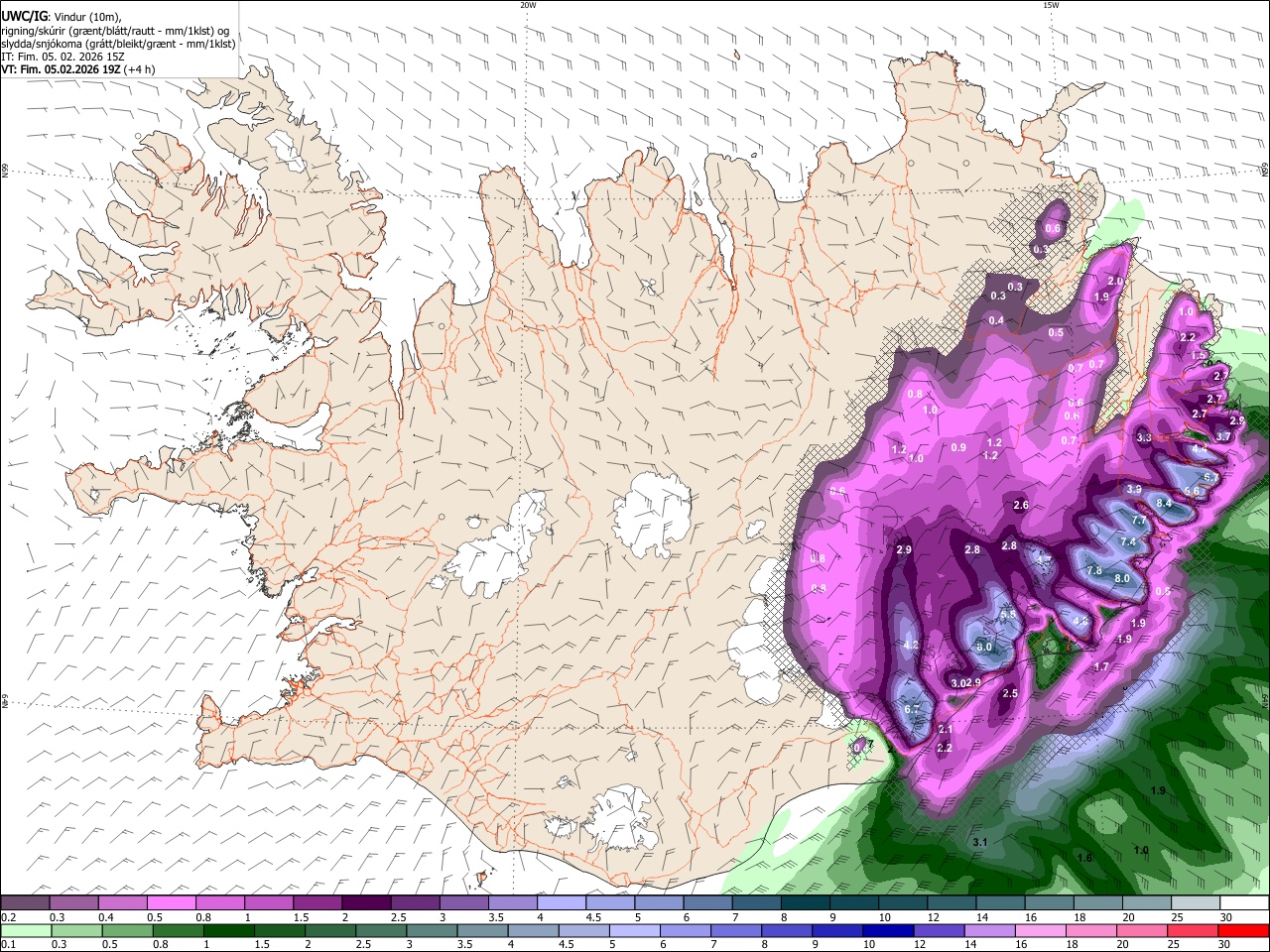Pick top legend bright pink swatch 0.5 to 0.8
Screen dimensions: 1270x952
(171, 902)
